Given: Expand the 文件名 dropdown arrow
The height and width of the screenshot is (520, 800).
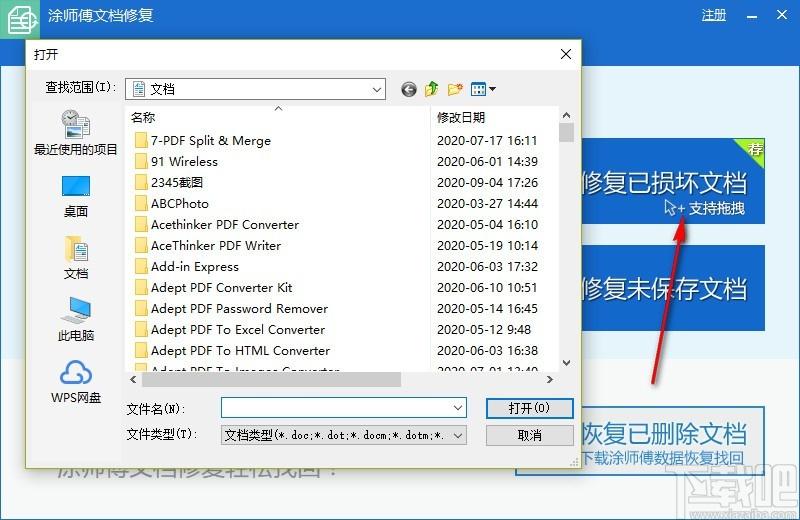Looking at the screenshot, I should 458,408.
